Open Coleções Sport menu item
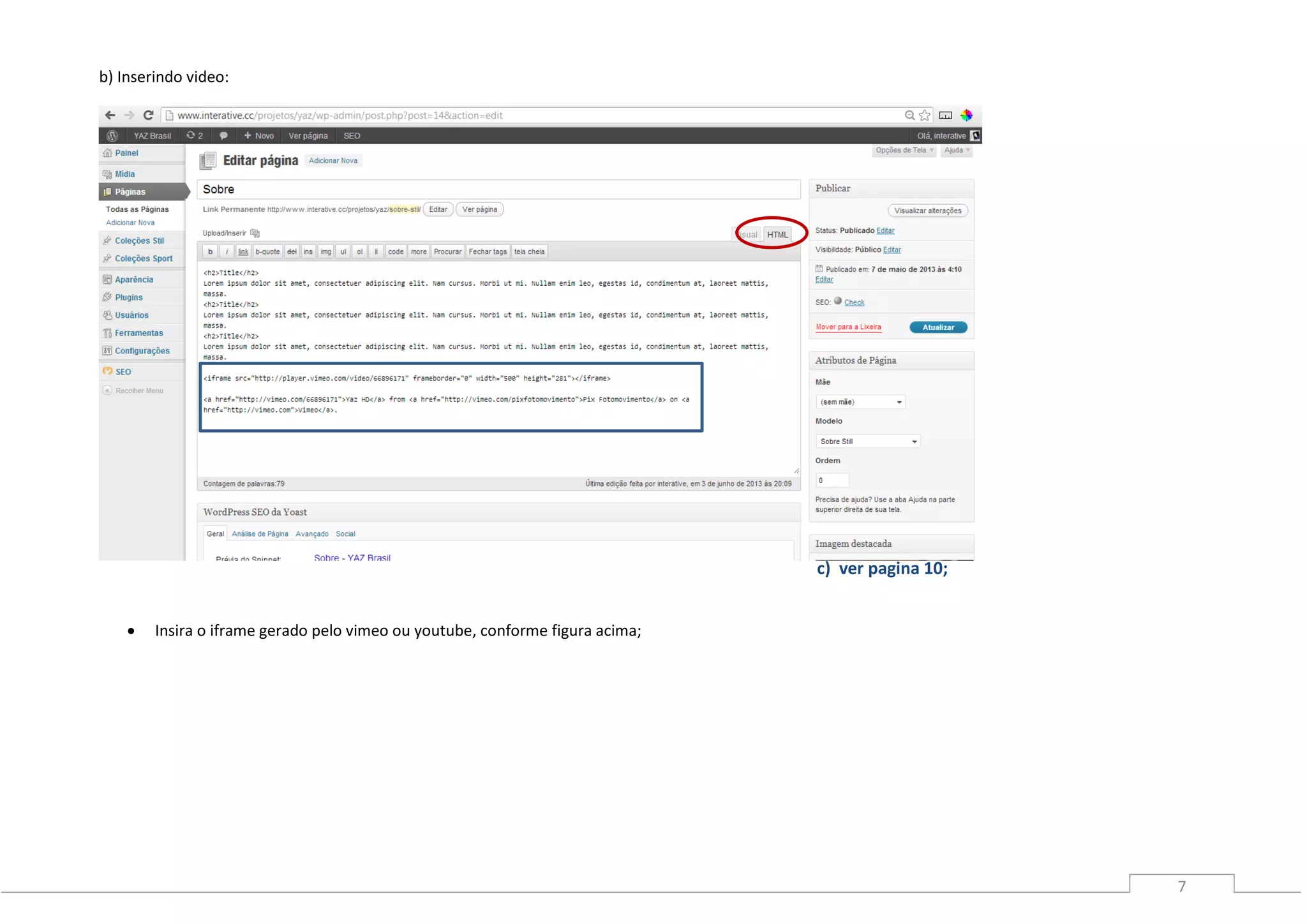1307x924 pixels. point(144,259)
